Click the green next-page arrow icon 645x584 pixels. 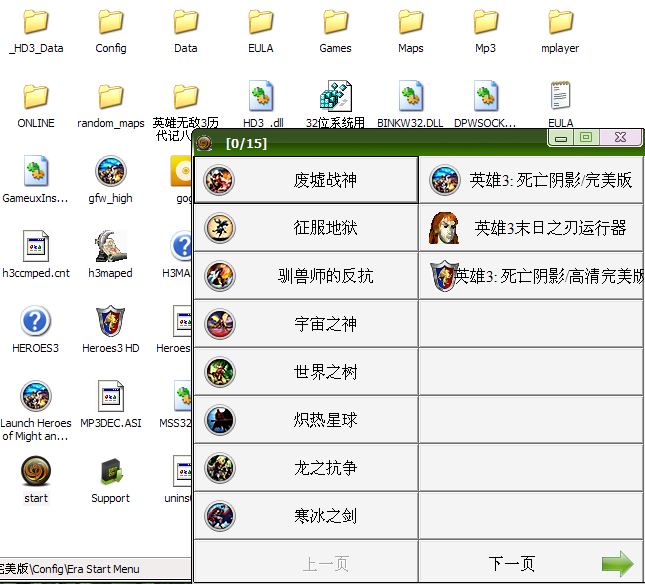(x=617, y=563)
